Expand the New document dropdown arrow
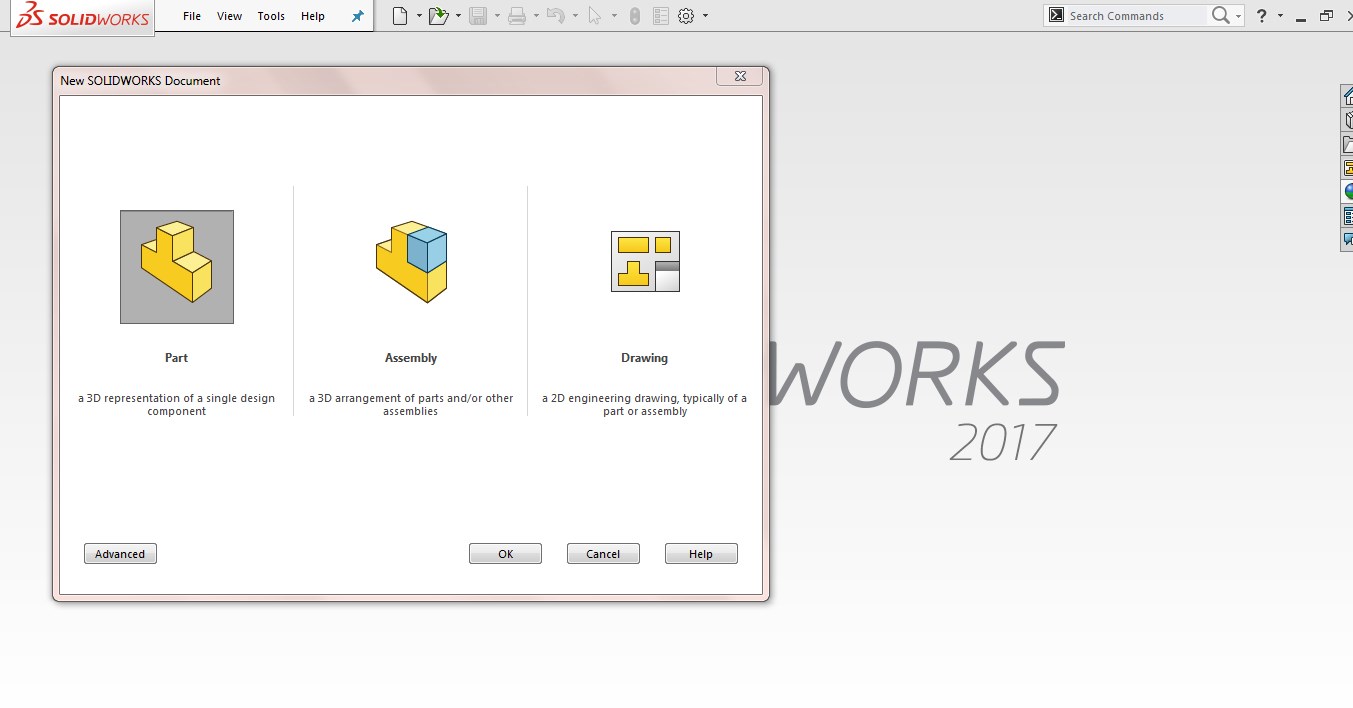This screenshot has width=1353, height=708. [419, 16]
